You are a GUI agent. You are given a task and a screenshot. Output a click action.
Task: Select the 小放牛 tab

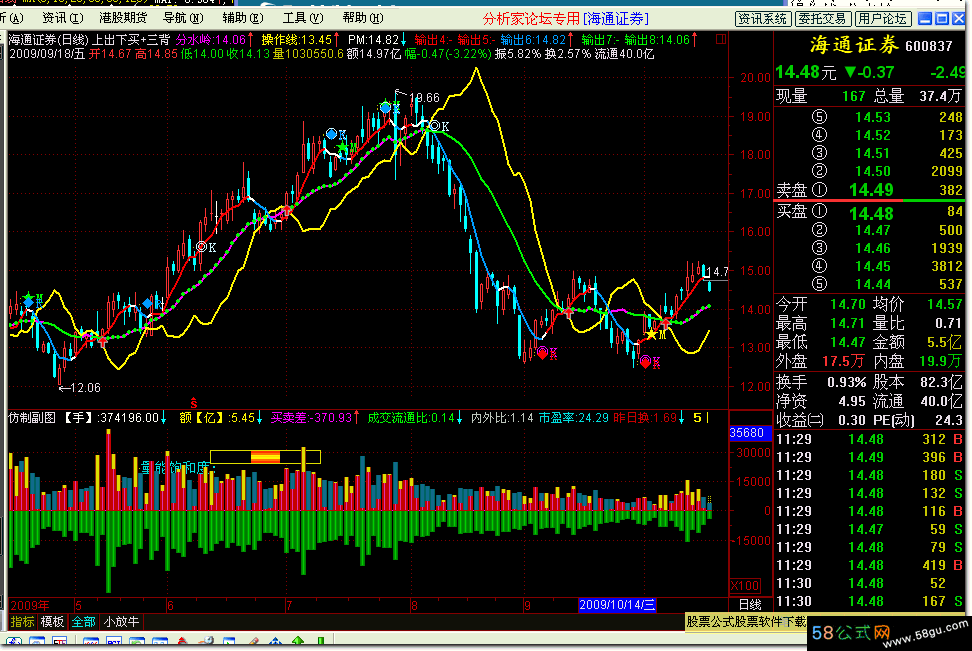pos(122,621)
